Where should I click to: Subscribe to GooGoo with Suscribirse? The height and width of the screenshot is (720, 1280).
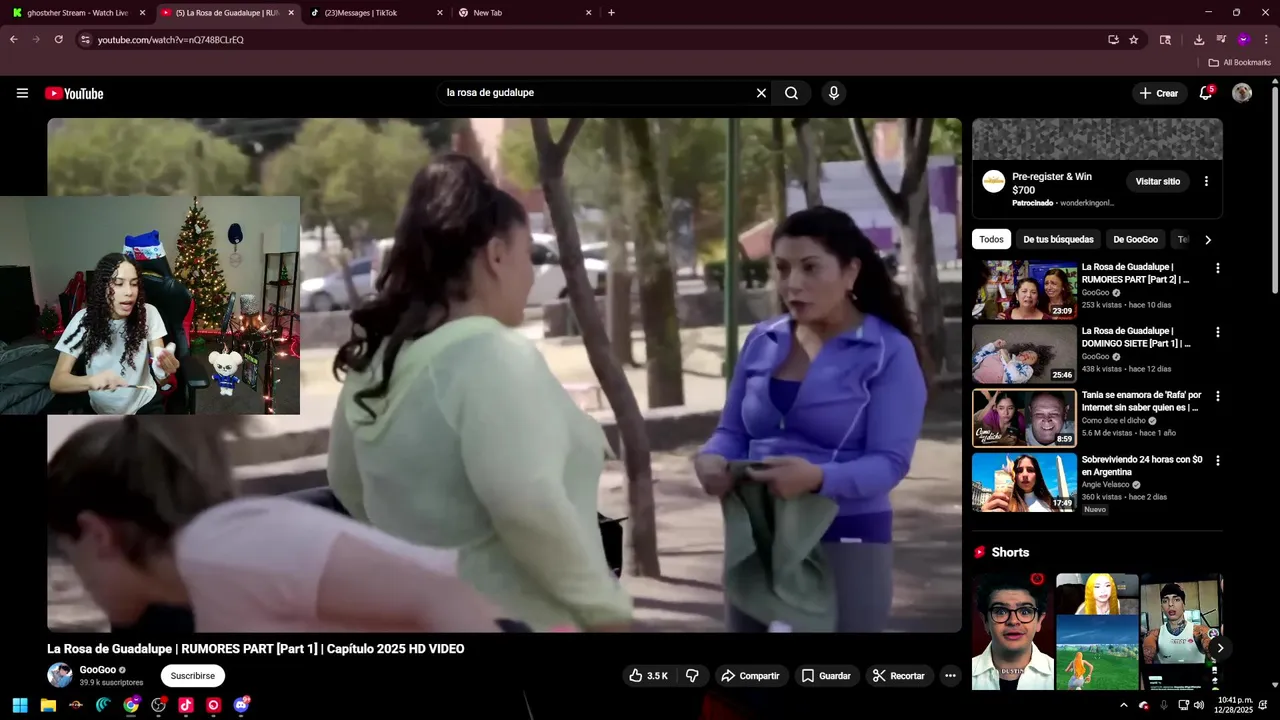(x=192, y=676)
